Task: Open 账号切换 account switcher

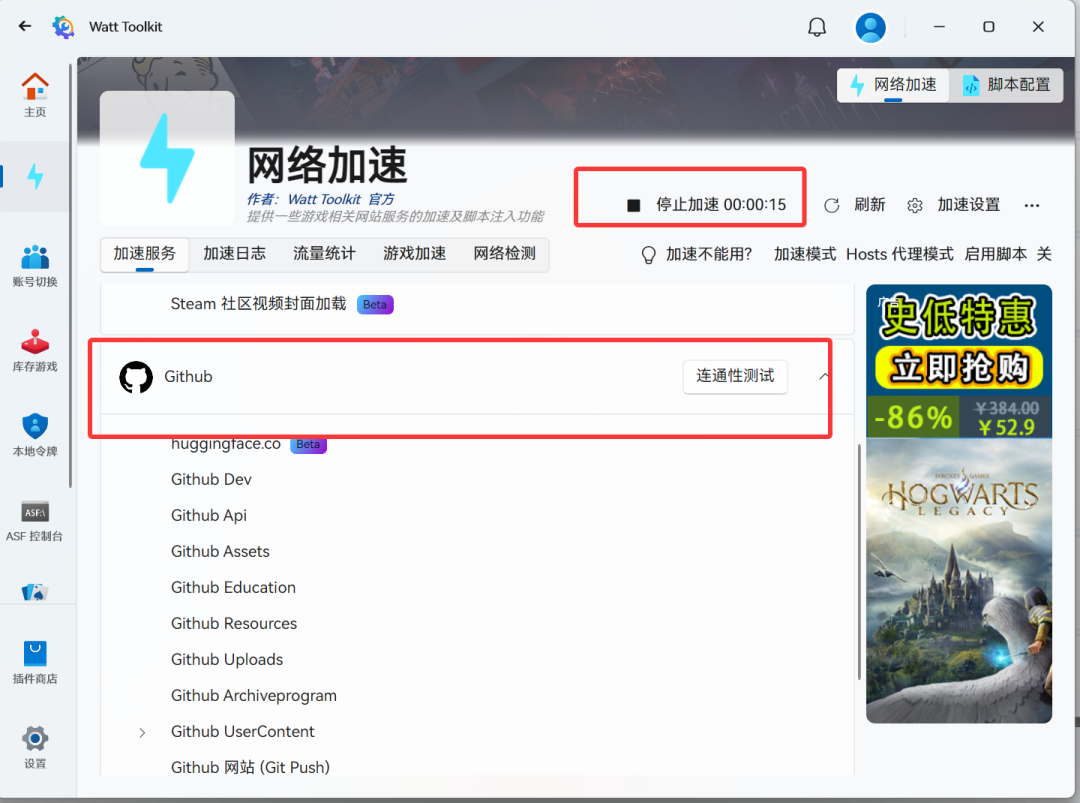Action: pos(35,266)
